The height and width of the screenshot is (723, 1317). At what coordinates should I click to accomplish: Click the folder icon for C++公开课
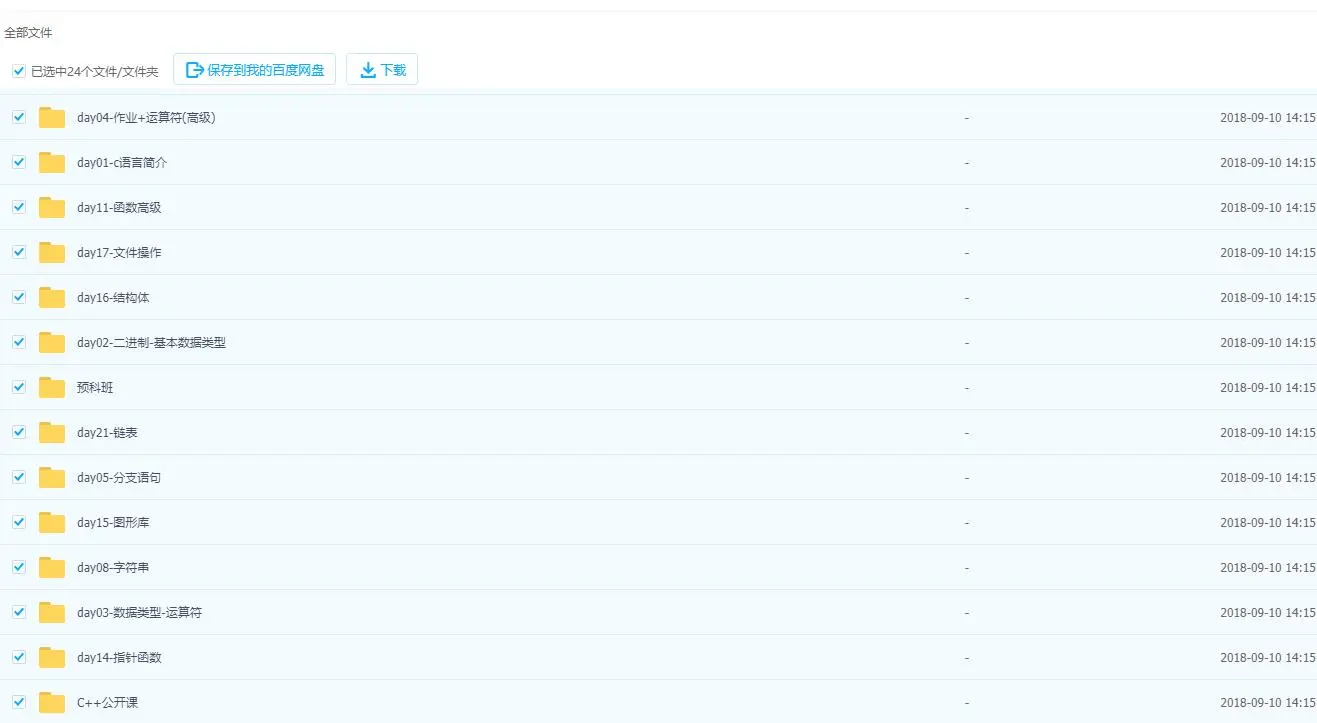52,702
